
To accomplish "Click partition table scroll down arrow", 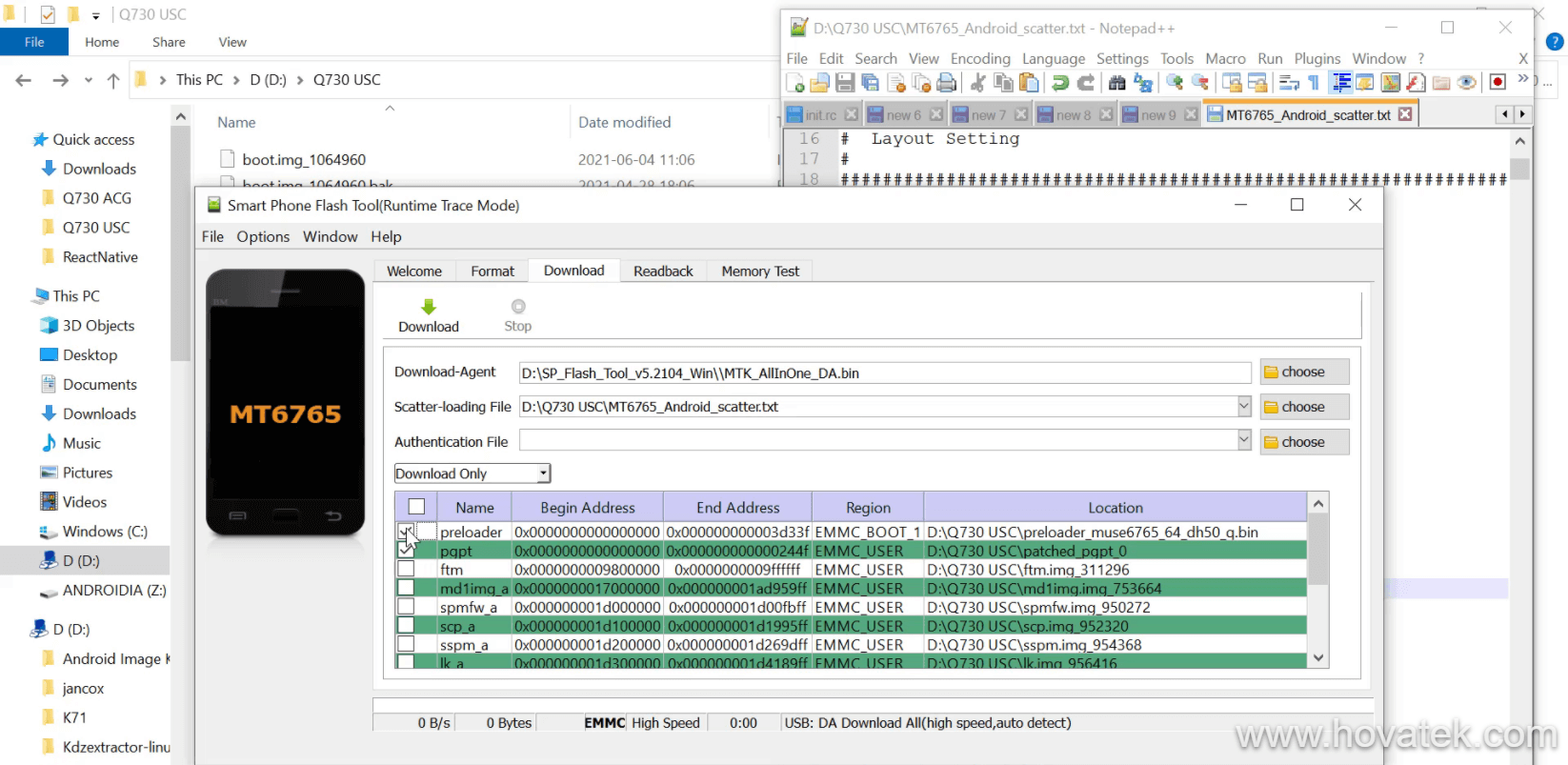I will [1318, 657].
